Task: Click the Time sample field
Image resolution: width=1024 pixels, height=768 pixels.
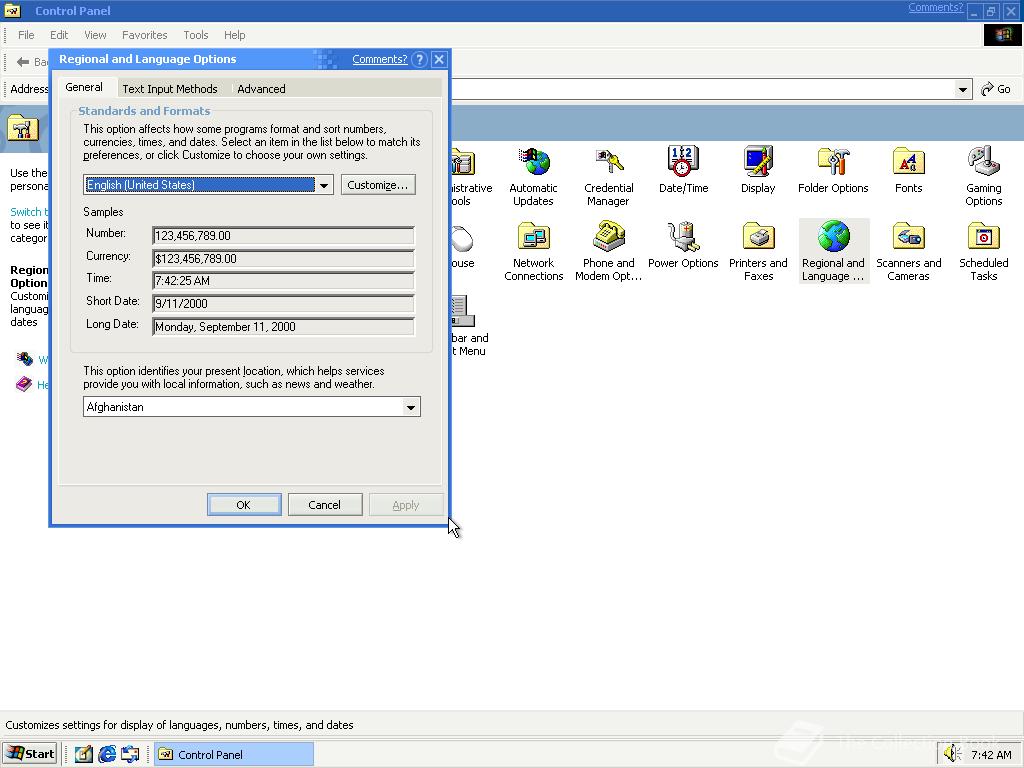Action: pos(283,281)
